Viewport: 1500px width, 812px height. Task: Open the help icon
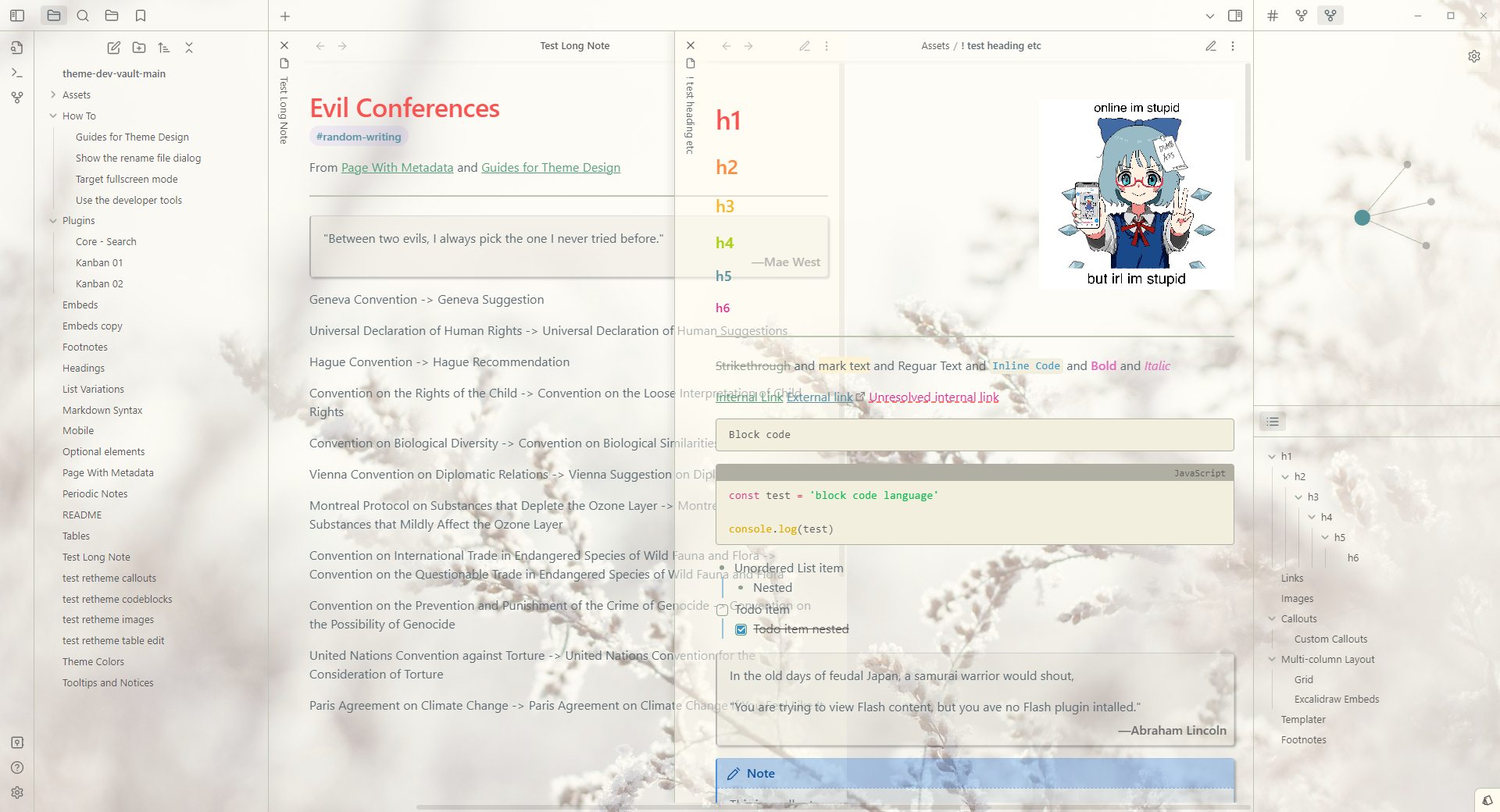(17, 767)
